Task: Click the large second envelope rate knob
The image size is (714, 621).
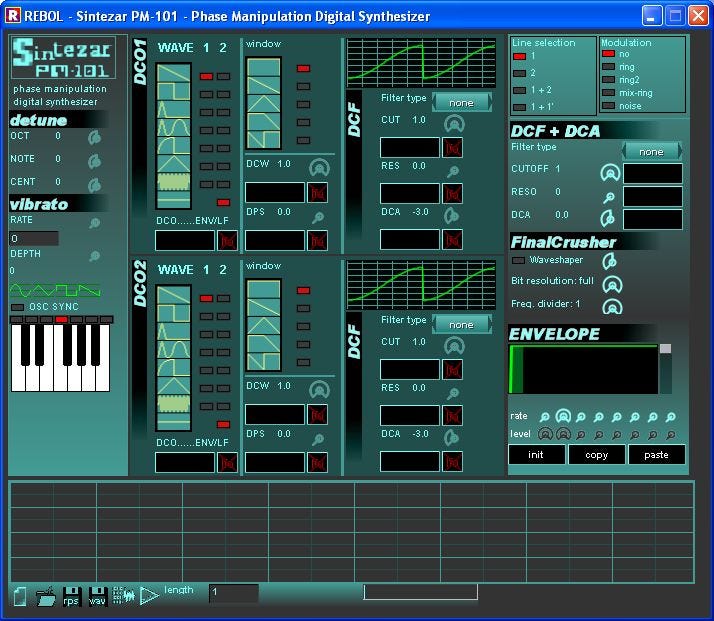Action: point(563,416)
